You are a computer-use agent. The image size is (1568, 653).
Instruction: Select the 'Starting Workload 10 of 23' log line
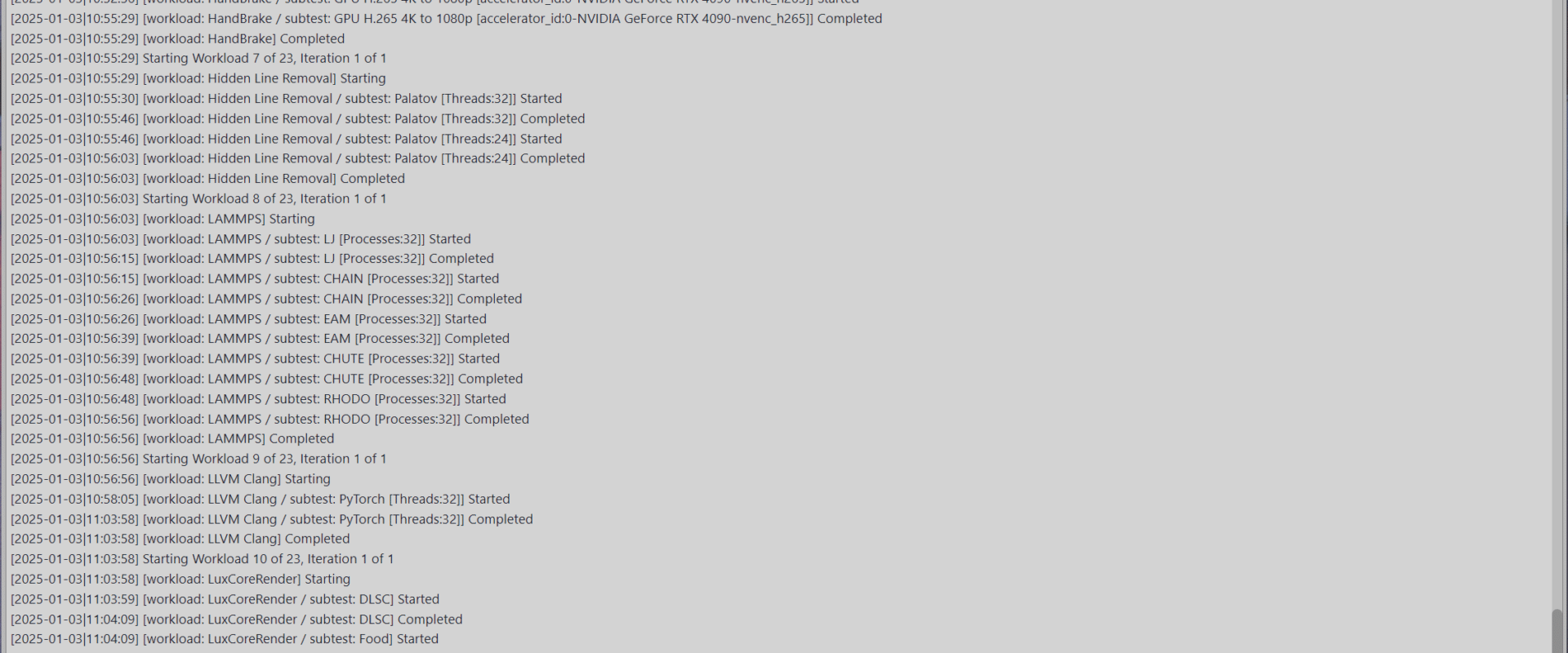click(x=202, y=559)
